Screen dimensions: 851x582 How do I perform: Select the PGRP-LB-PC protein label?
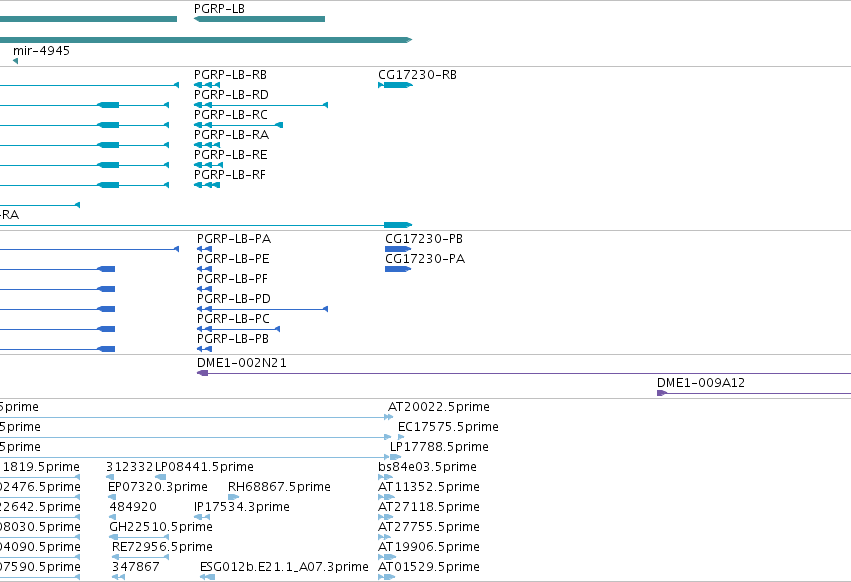point(233,319)
